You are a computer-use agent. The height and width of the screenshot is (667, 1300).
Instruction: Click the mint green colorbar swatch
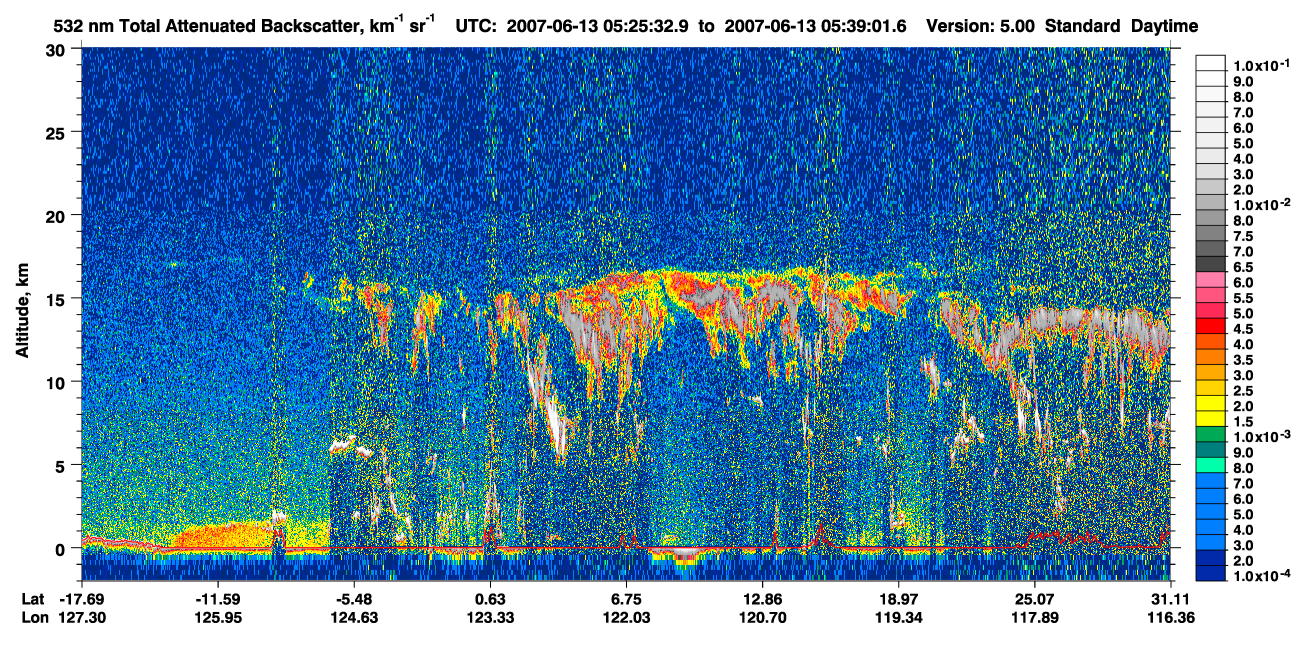[x=1210, y=466]
